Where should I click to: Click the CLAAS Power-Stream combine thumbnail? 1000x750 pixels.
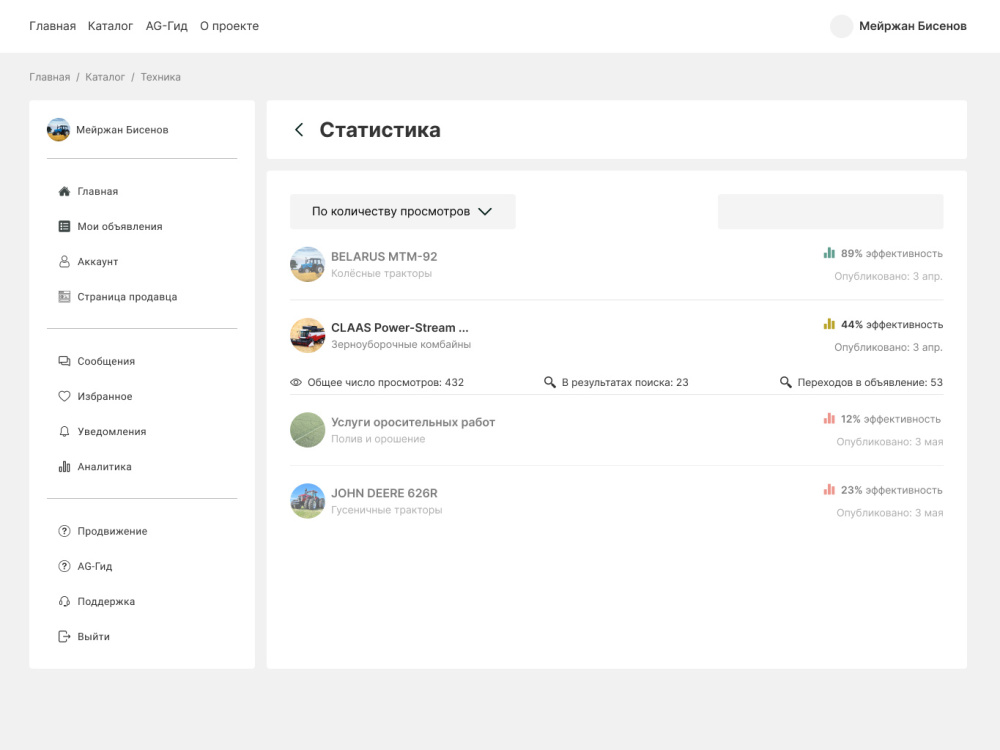click(307, 335)
